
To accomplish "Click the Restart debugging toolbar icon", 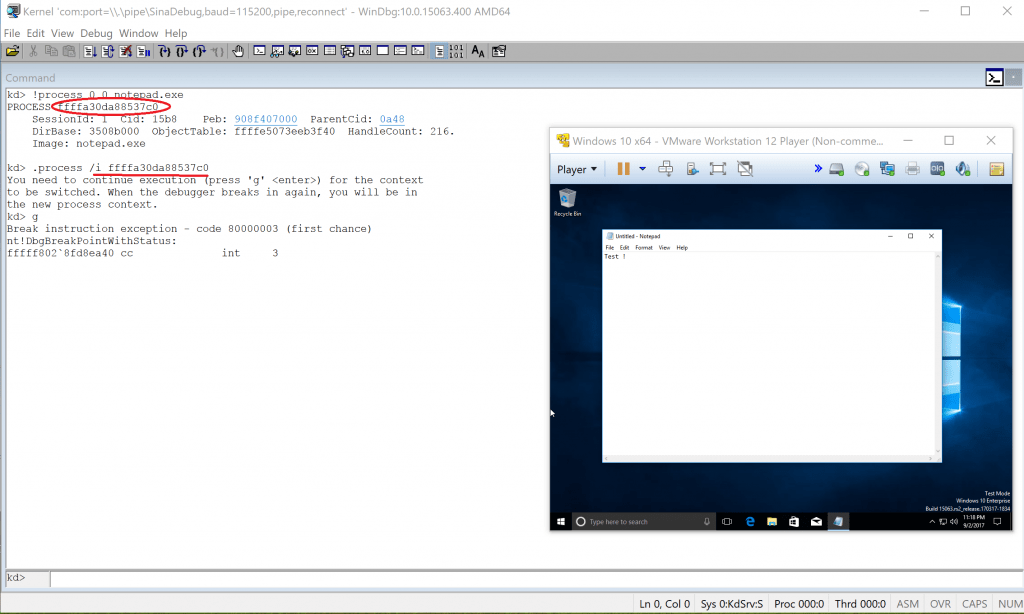I will [108, 51].
